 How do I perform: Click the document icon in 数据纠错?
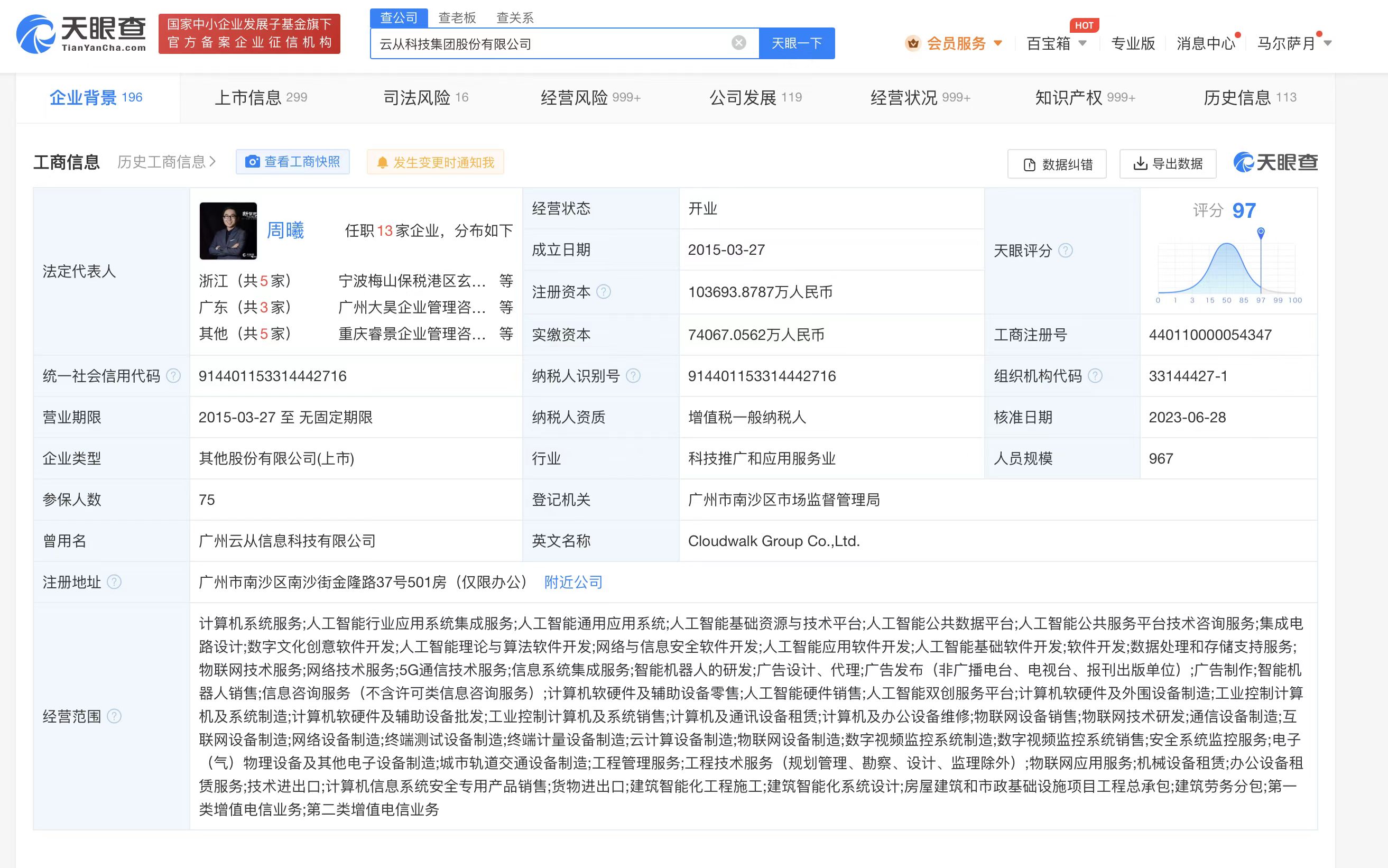click(1029, 165)
